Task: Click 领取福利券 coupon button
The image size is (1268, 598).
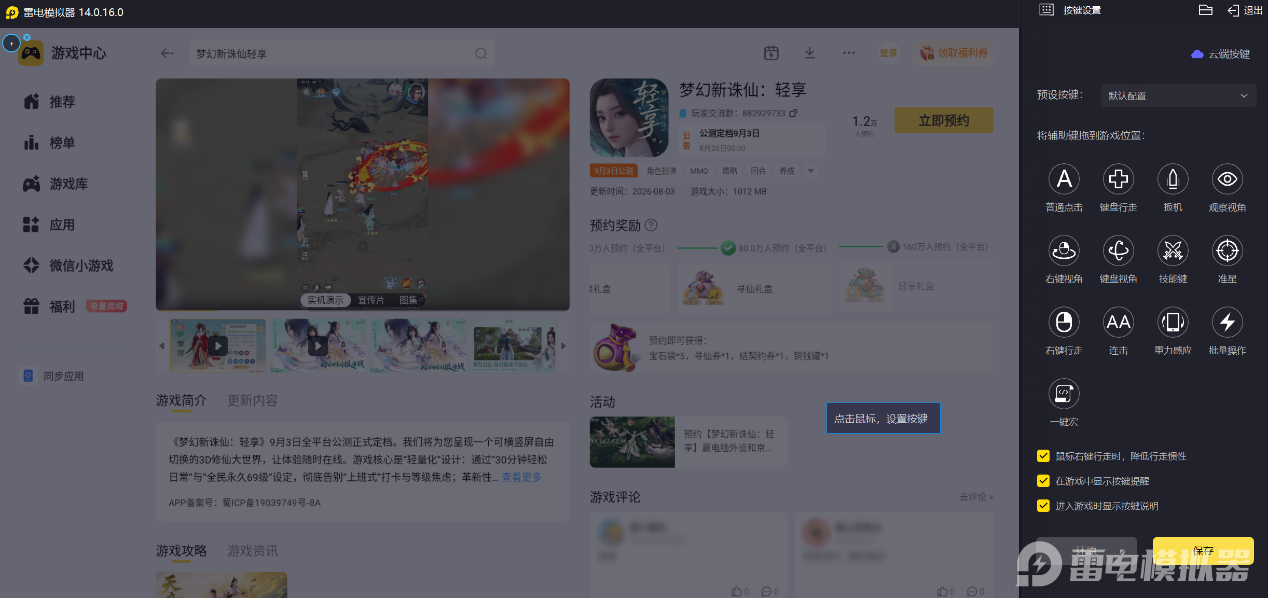Action: [x=955, y=53]
